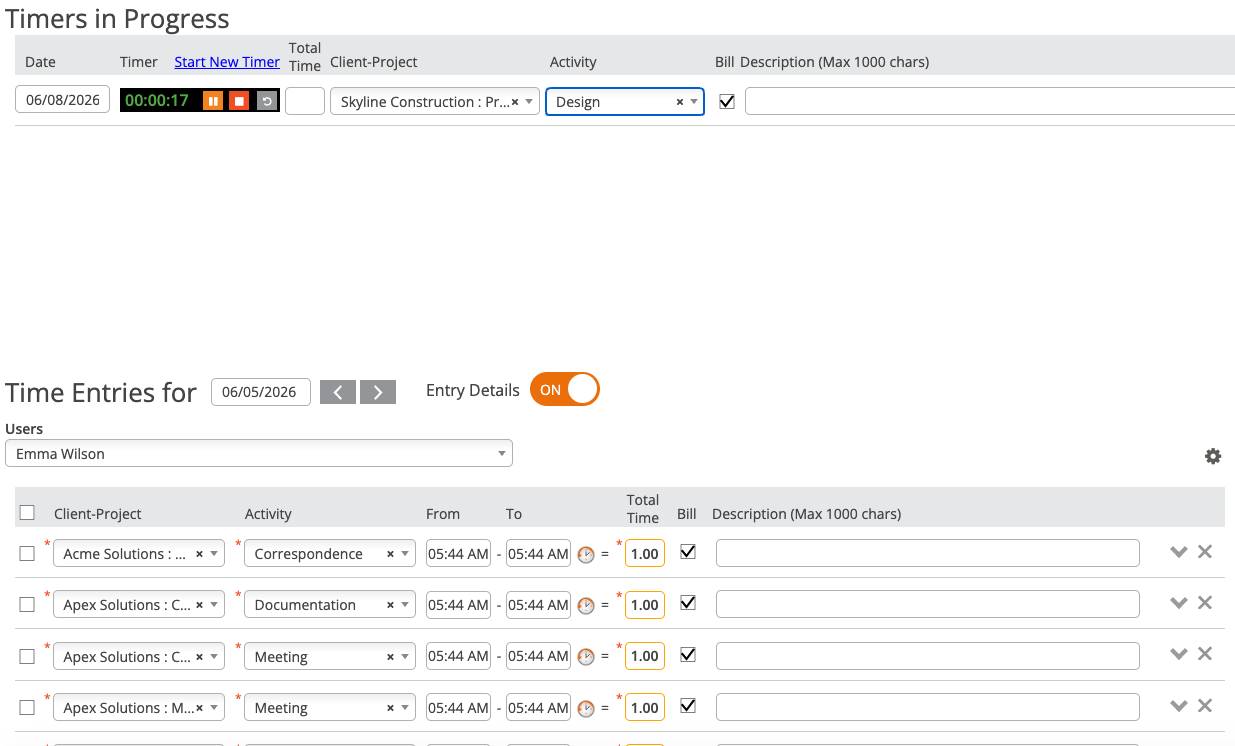Check the select-all entries checkbox in the header

click(x=27, y=513)
